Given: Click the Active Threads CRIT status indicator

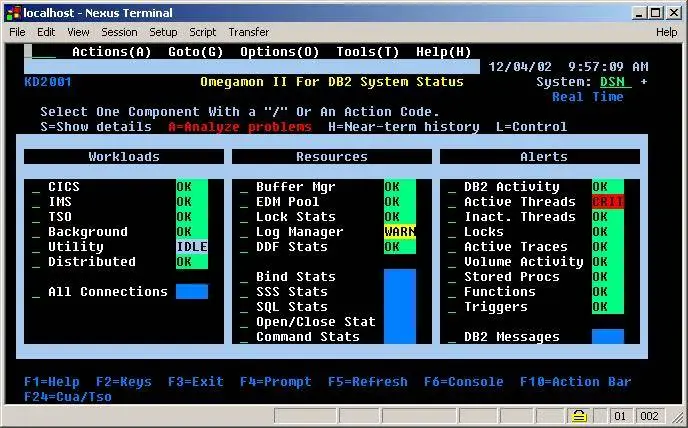Looking at the screenshot, I should [x=608, y=201].
